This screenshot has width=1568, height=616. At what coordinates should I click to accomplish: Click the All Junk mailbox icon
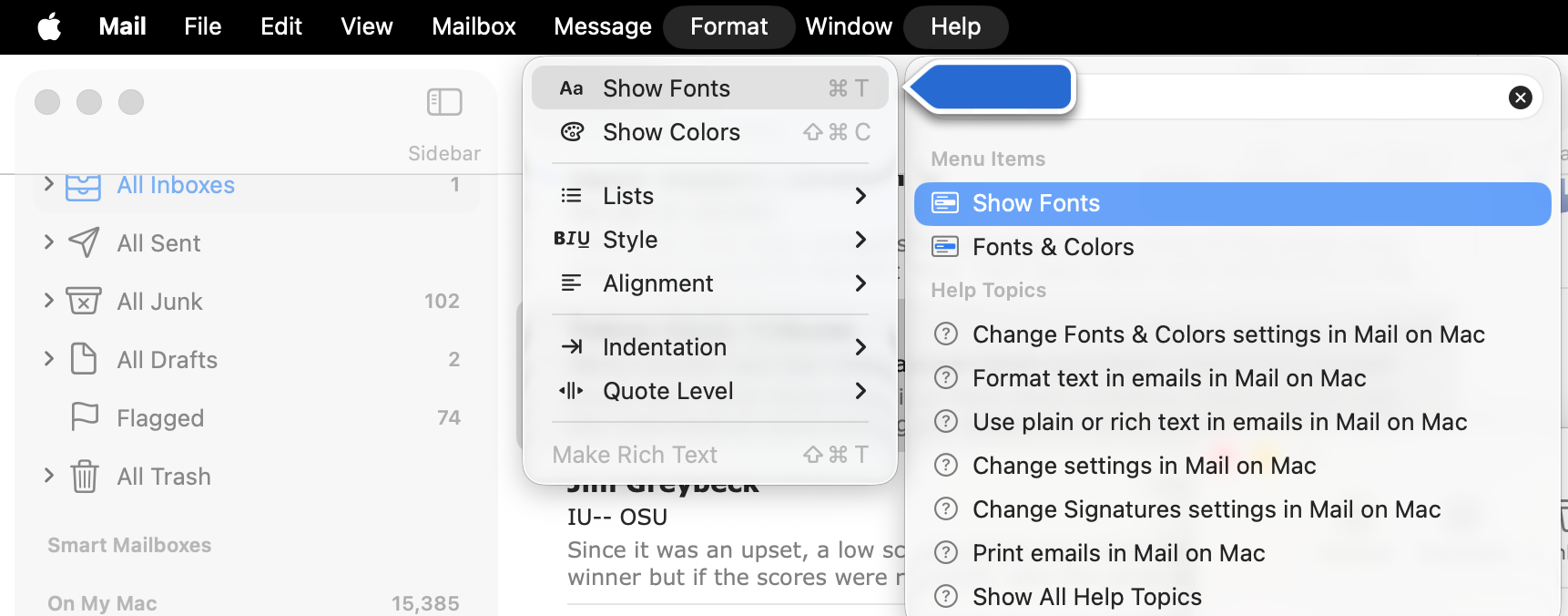(84, 302)
